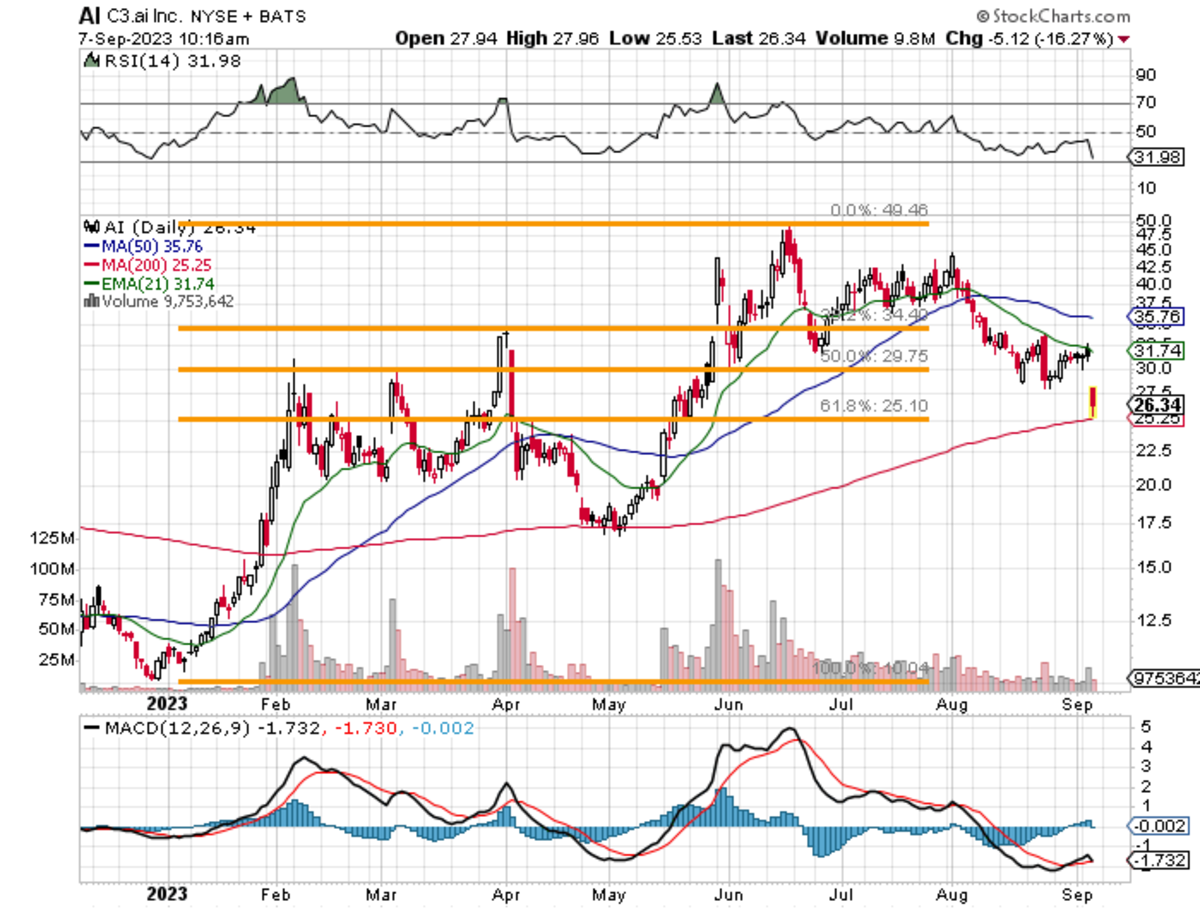The width and height of the screenshot is (1200, 909).
Task: Click the RSI(14) area-chart legend icon
Action: pyautogui.click(x=87, y=61)
